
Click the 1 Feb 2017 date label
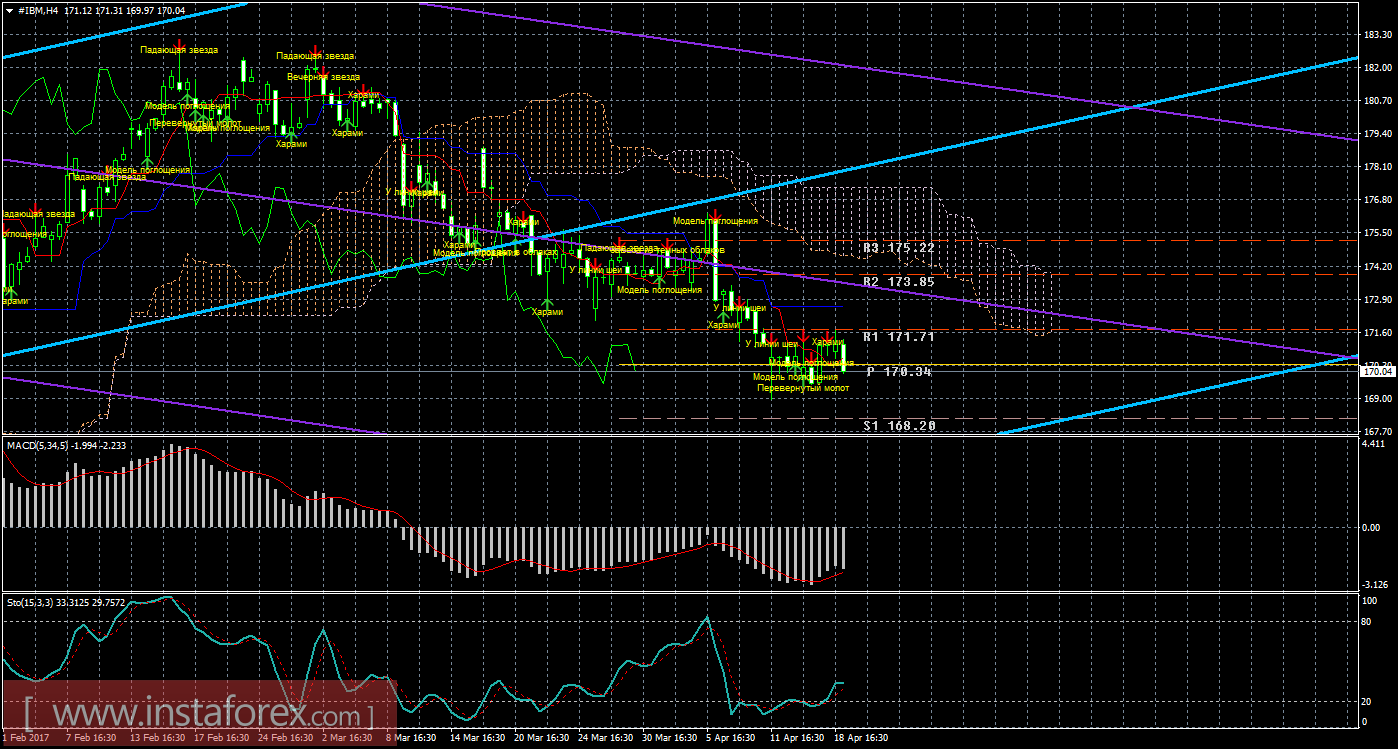point(26,738)
